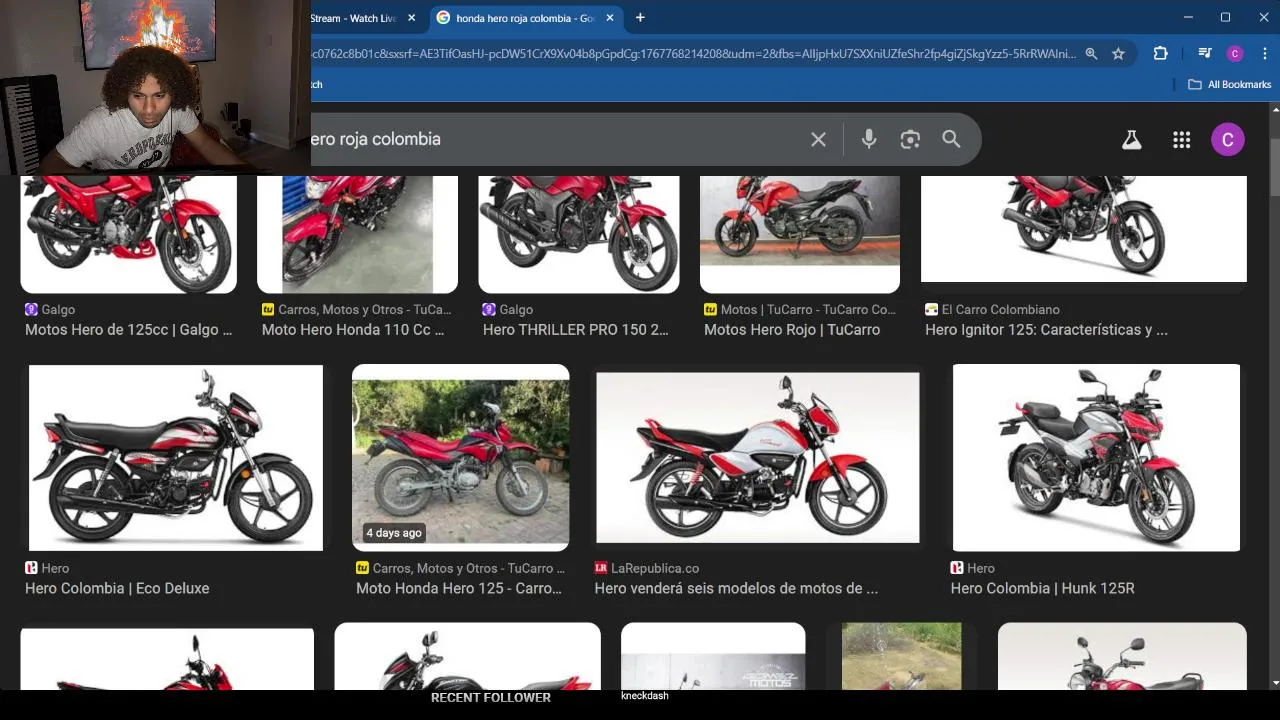The height and width of the screenshot is (720, 1280).
Task: Open 'Hero Colombia | Eco Deluxe' title link
Action: (117, 589)
